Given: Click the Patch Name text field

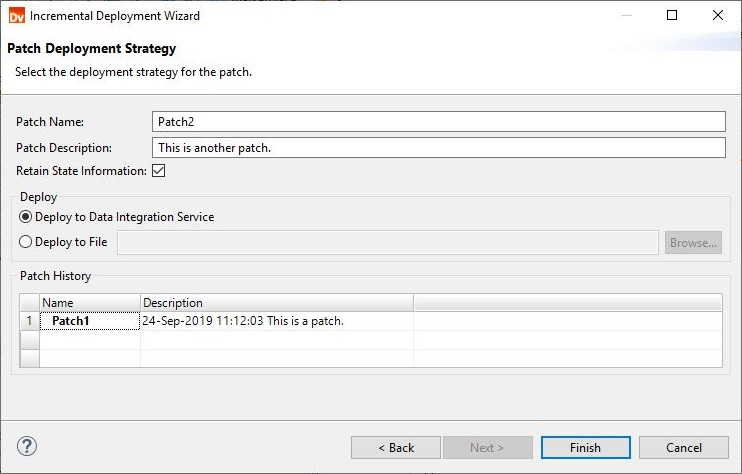Looking at the screenshot, I should tap(439, 122).
